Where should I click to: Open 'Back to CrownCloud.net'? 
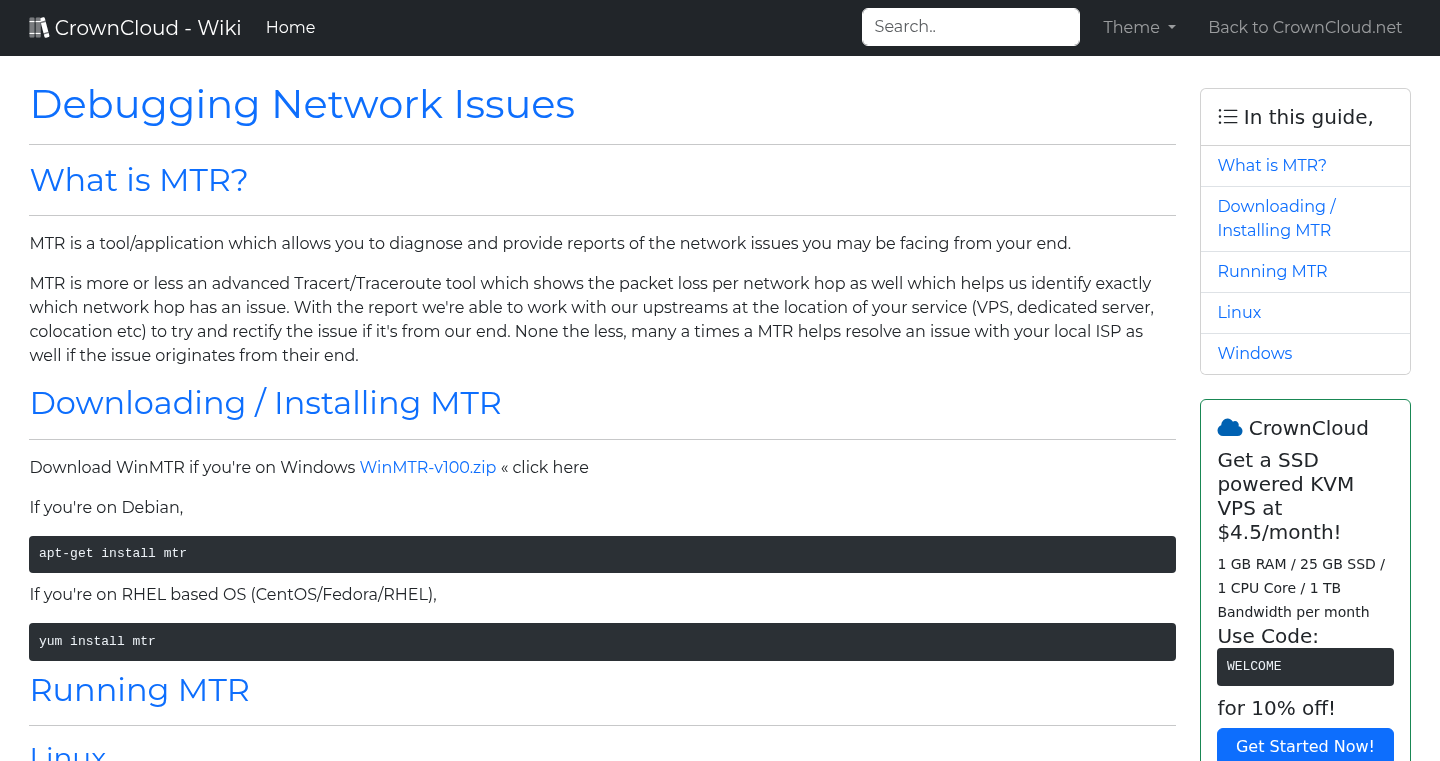point(1305,27)
